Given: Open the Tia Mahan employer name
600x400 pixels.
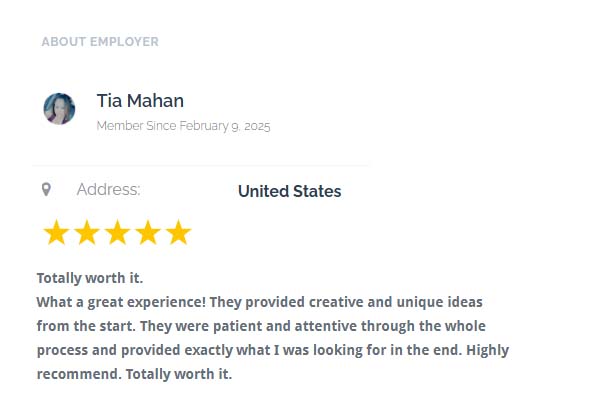Looking at the screenshot, I should [x=140, y=101].
